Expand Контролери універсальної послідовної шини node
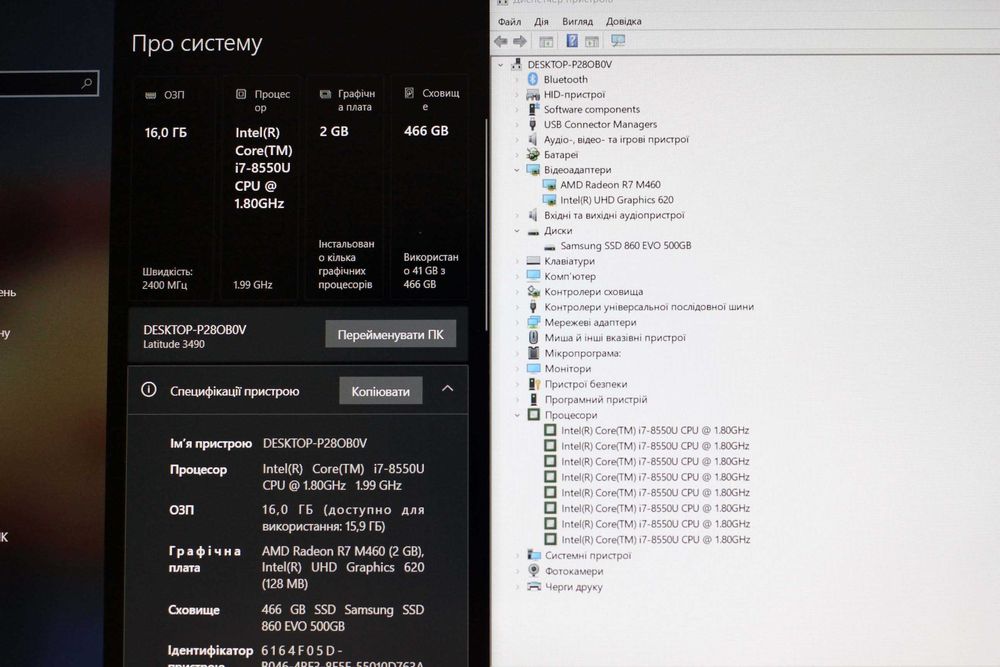This screenshot has height=667, width=1000. 517,307
